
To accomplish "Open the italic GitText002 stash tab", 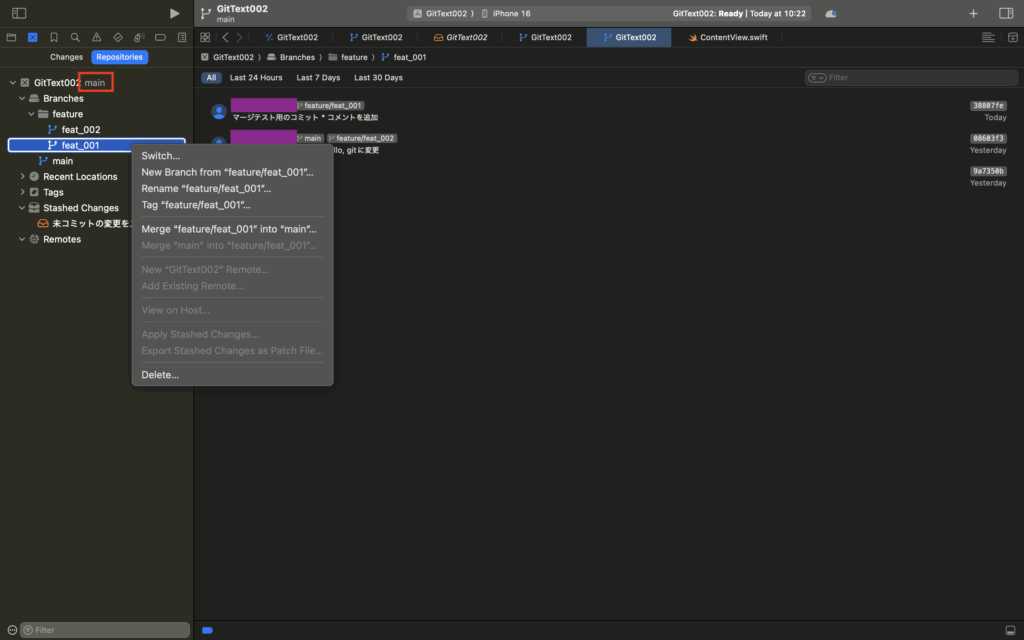I will pyautogui.click(x=460, y=37).
